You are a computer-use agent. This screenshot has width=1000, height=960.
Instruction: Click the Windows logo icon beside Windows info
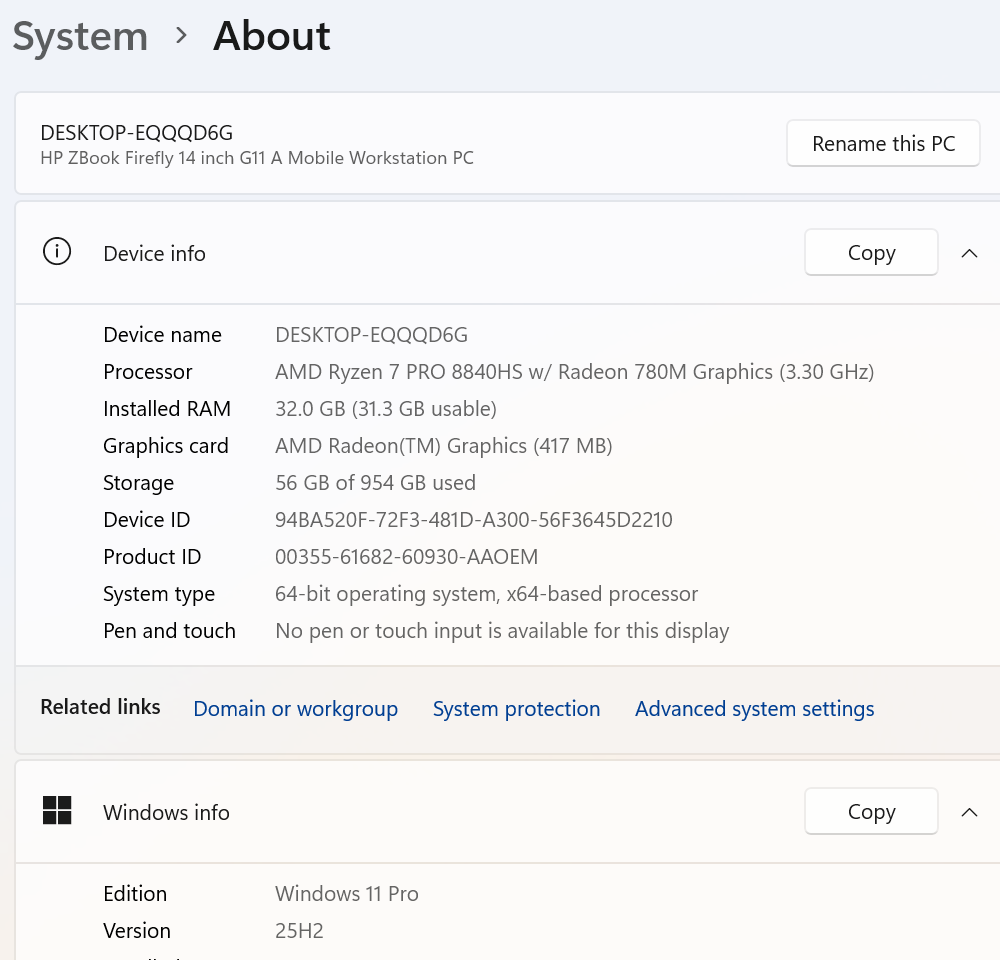57,811
